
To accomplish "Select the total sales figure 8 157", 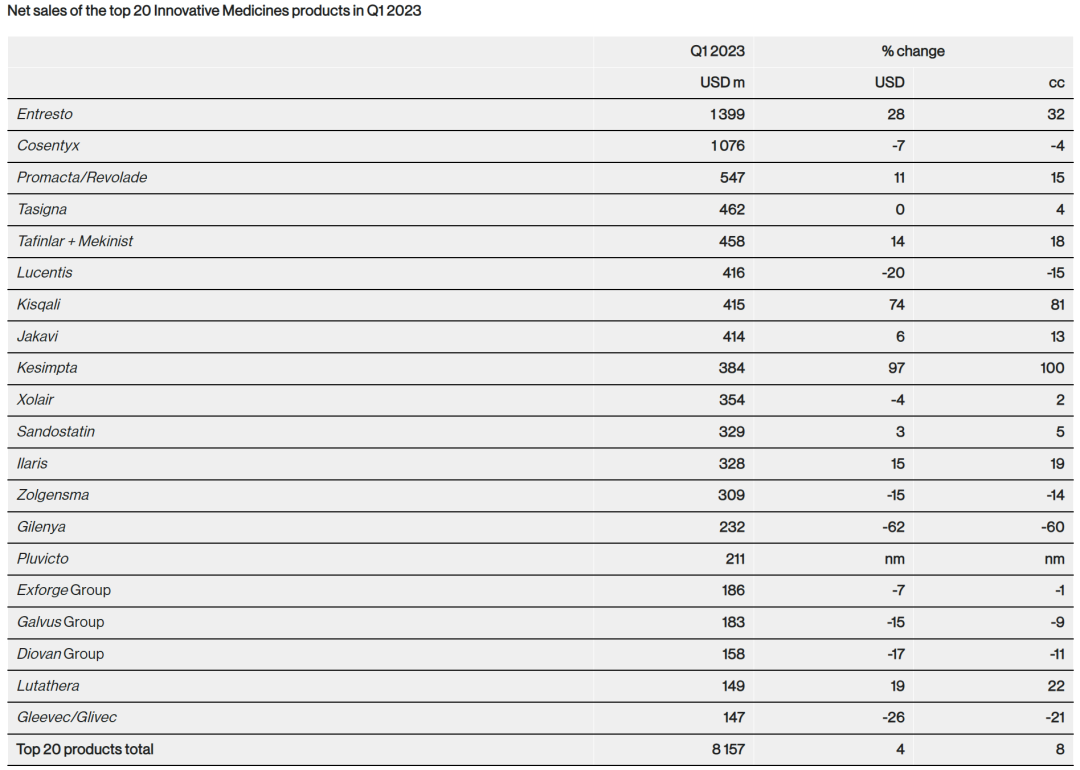I will (x=728, y=749).
